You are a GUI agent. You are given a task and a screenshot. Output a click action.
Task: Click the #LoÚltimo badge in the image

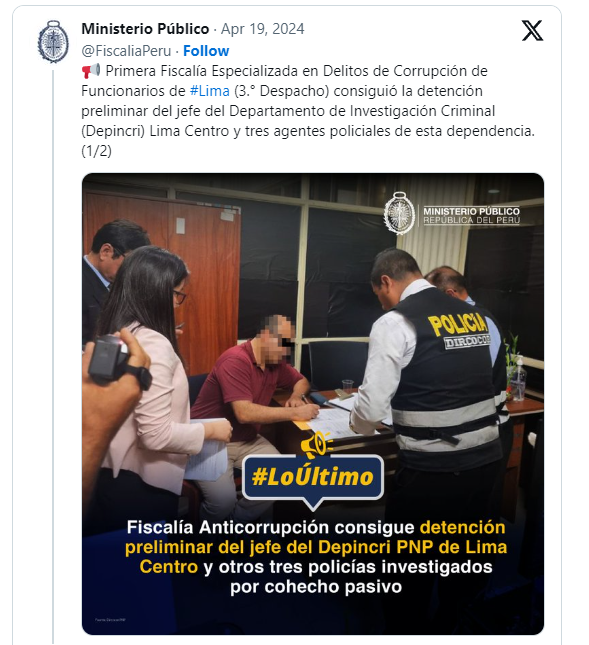click(x=313, y=477)
